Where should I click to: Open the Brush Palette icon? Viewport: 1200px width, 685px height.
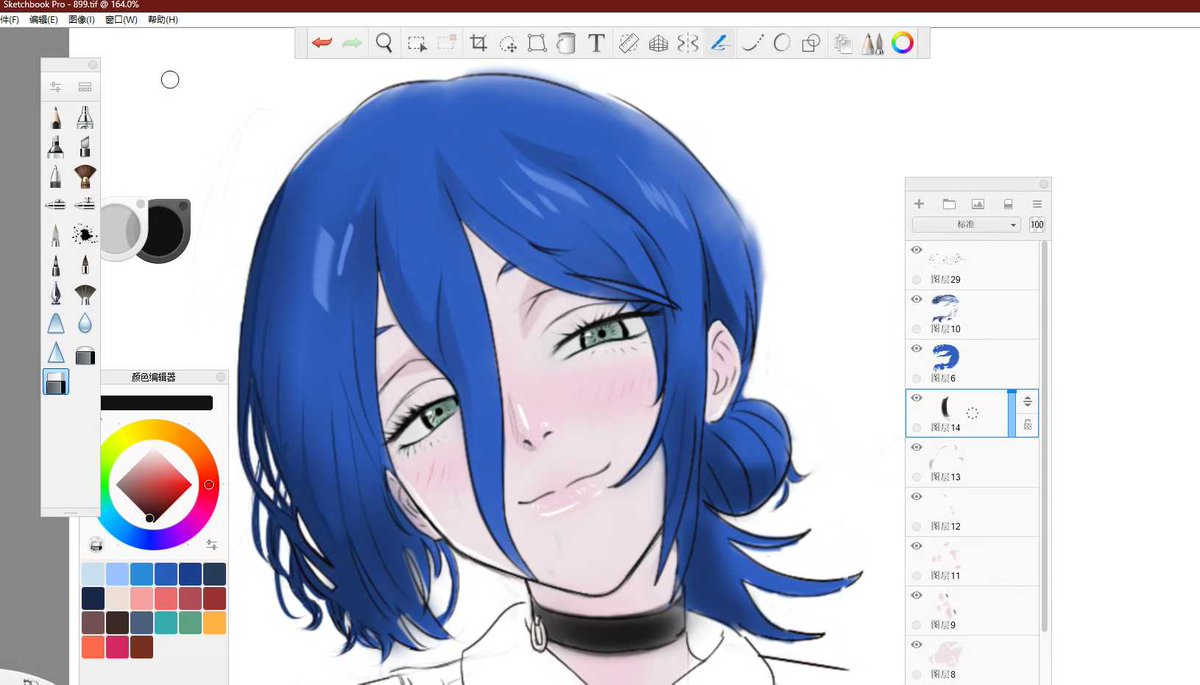[873, 43]
